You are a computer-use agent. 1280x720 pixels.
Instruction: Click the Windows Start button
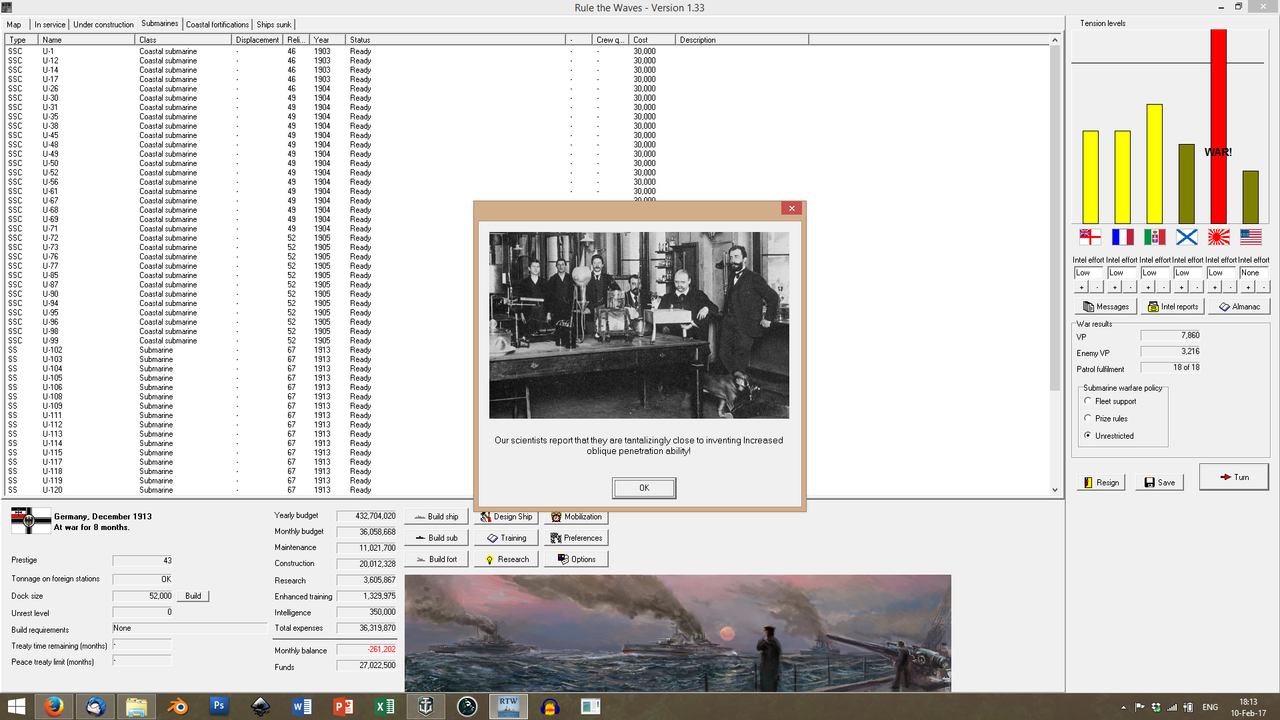pos(14,706)
